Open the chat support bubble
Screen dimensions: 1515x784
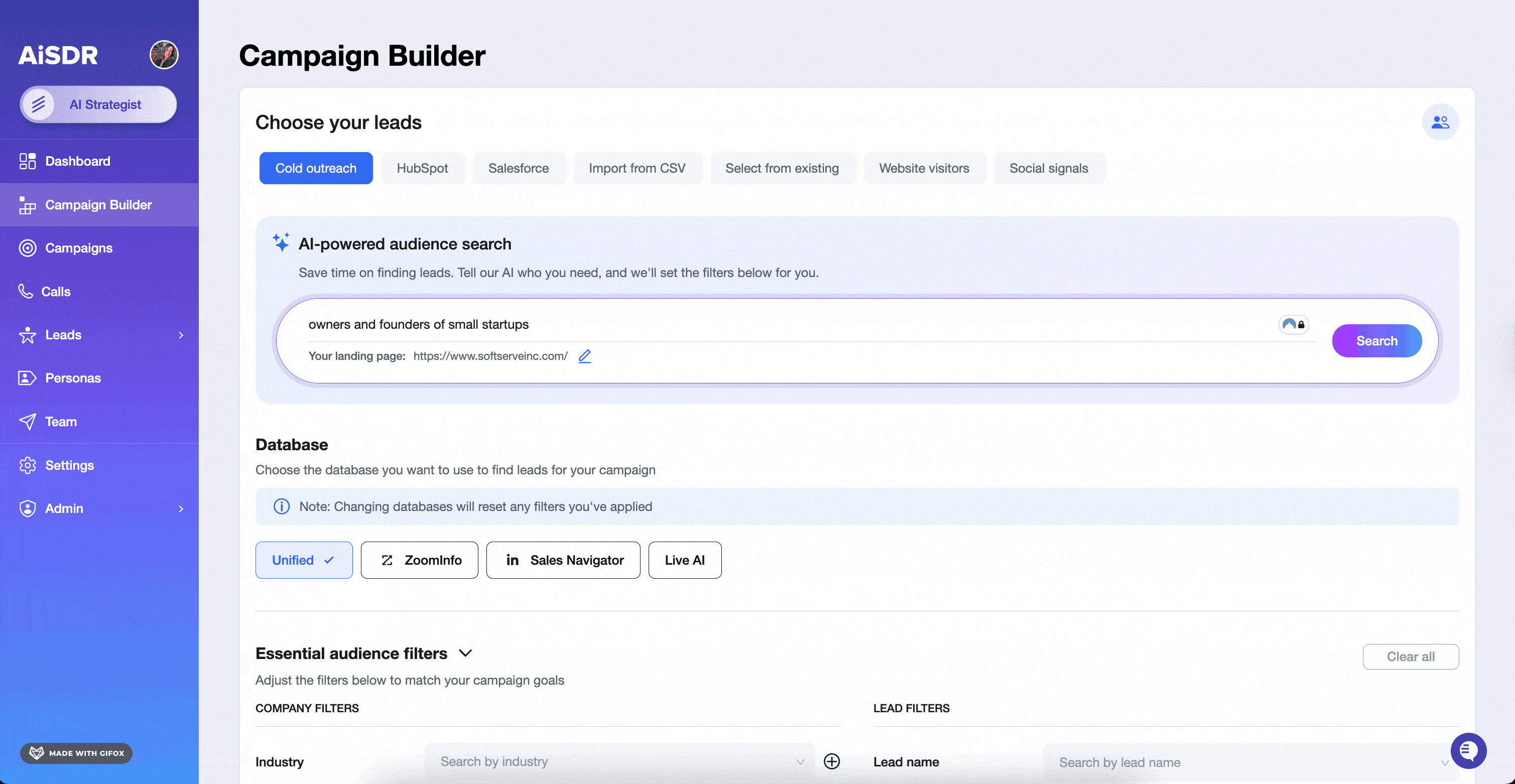tap(1468, 750)
